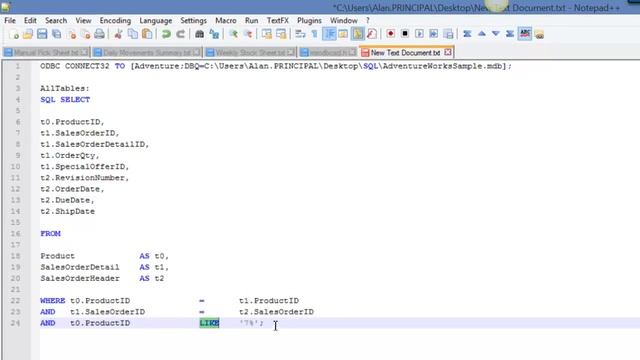Create a new document with the New icon
The width and height of the screenshot is (640, 360).
point(13,34)
